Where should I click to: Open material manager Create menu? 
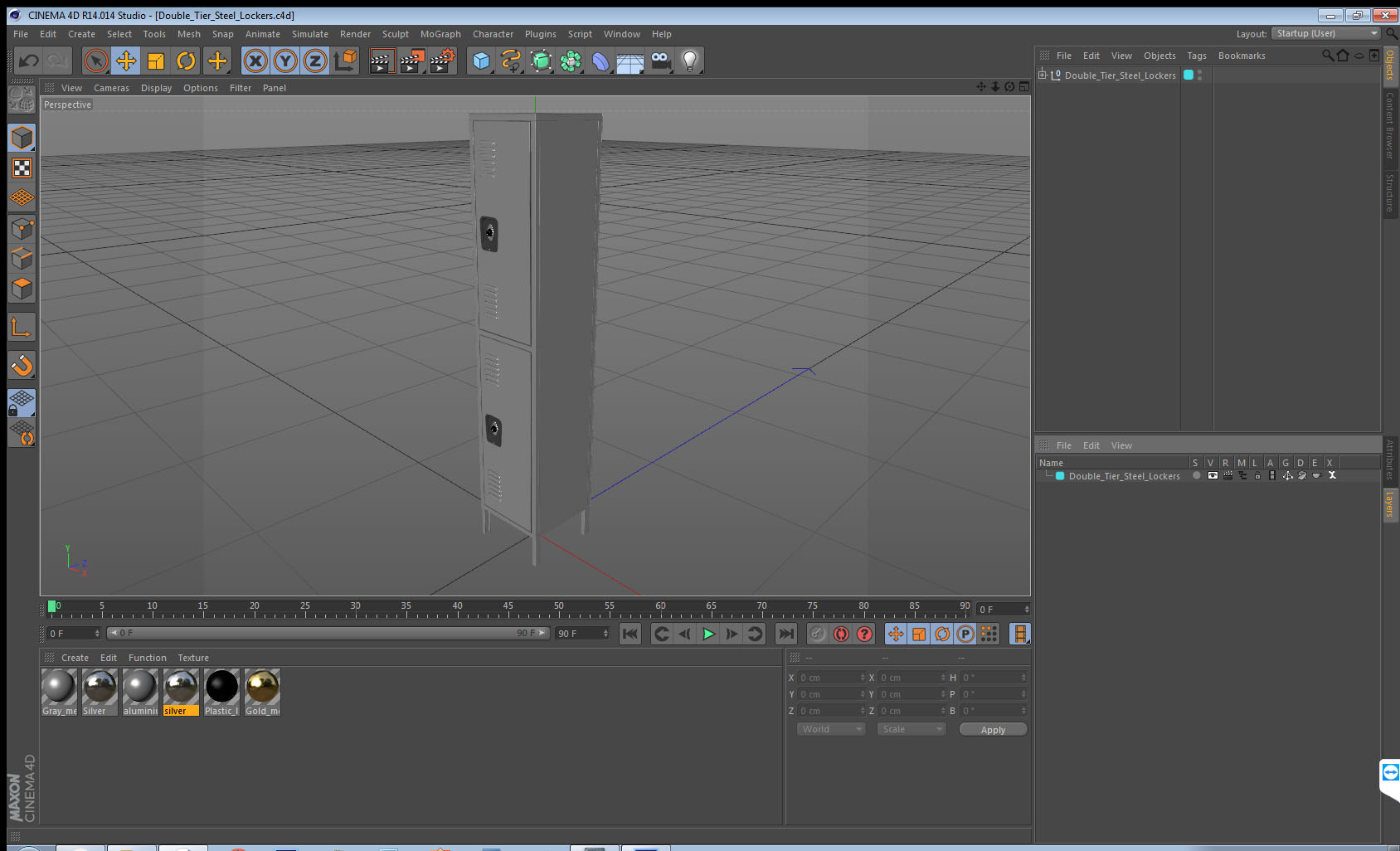pos(75,658)
